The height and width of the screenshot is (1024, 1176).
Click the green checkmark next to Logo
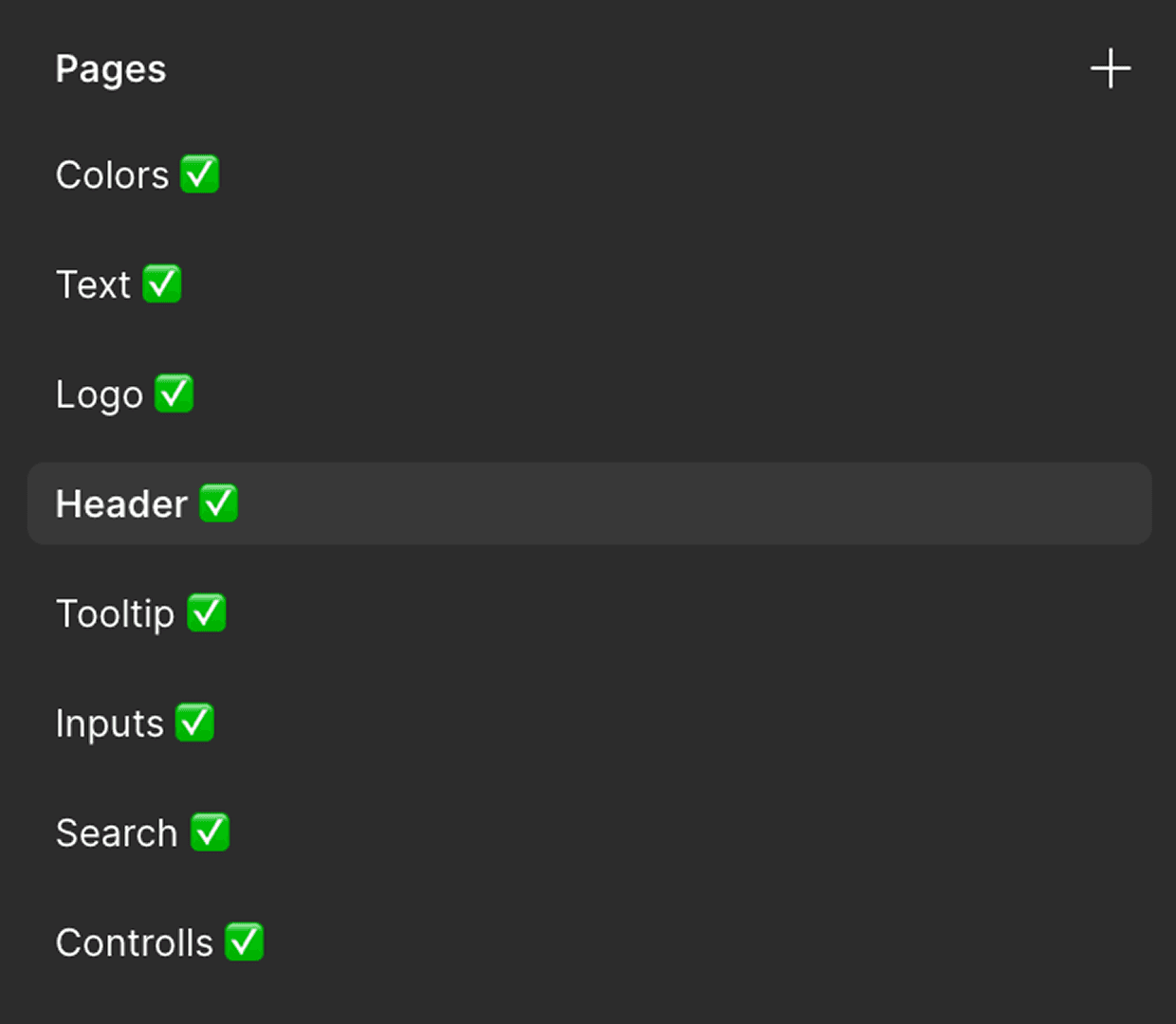tap(175, 393)
